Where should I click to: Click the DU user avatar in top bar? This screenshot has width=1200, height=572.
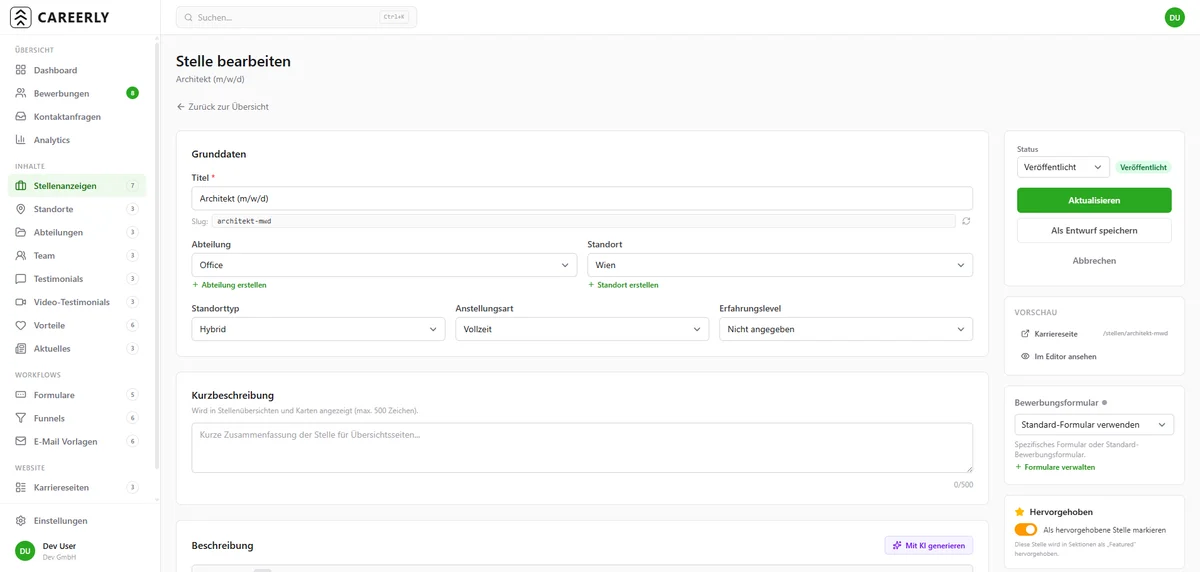click(x=1175, y=17)
